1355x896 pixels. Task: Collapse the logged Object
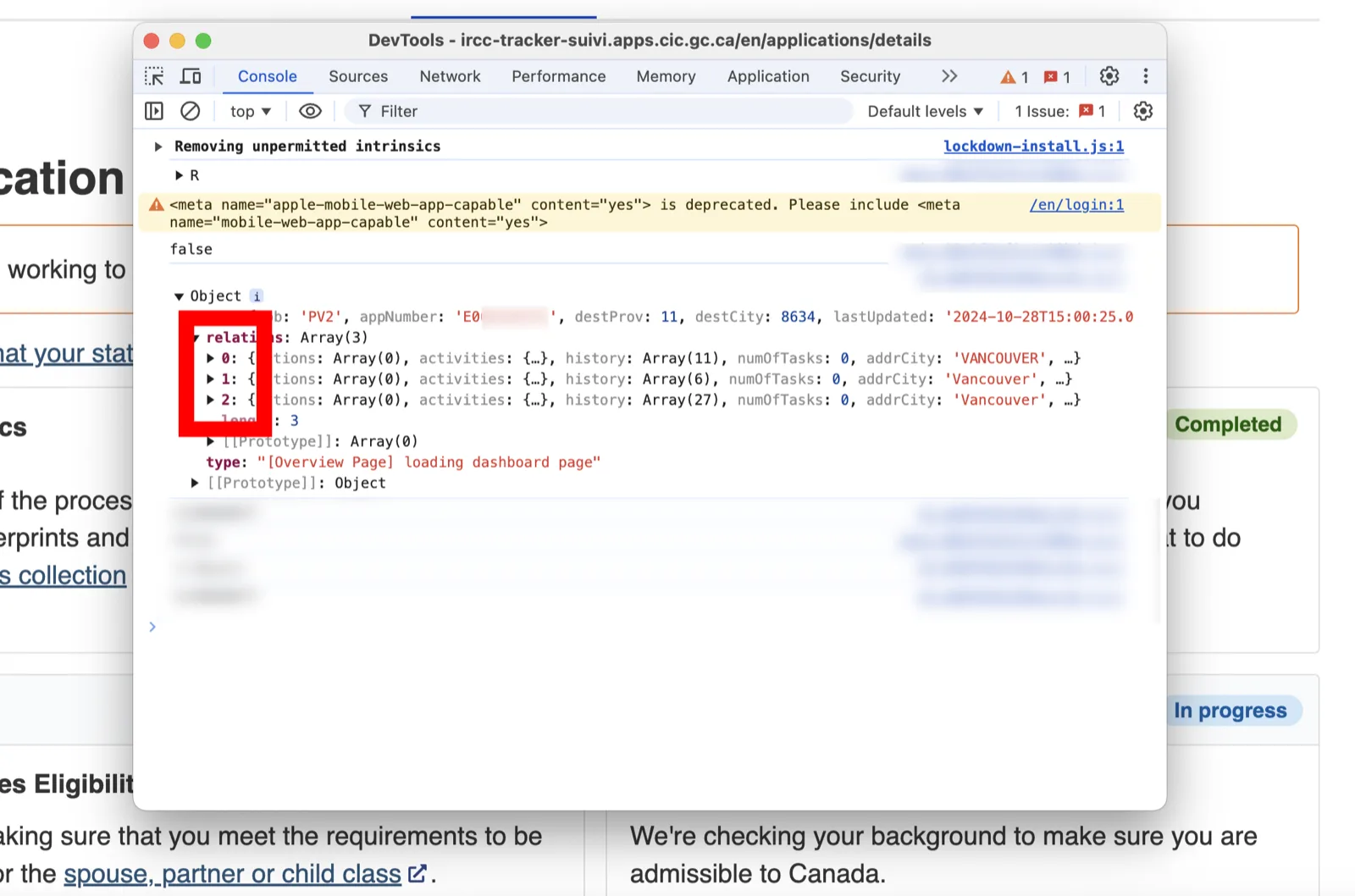(179, 296)
